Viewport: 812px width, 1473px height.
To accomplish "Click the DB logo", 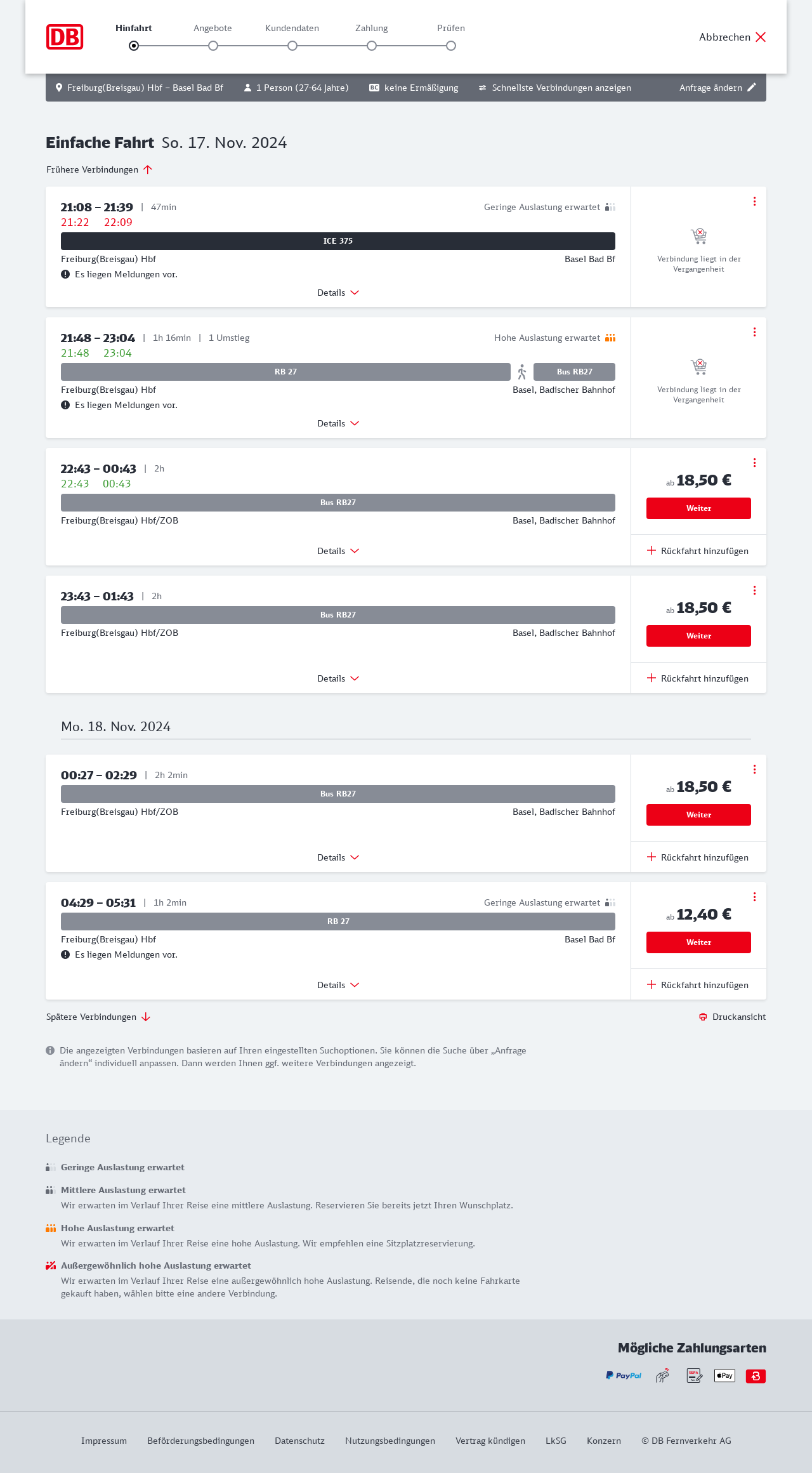I will pos(65,37).
